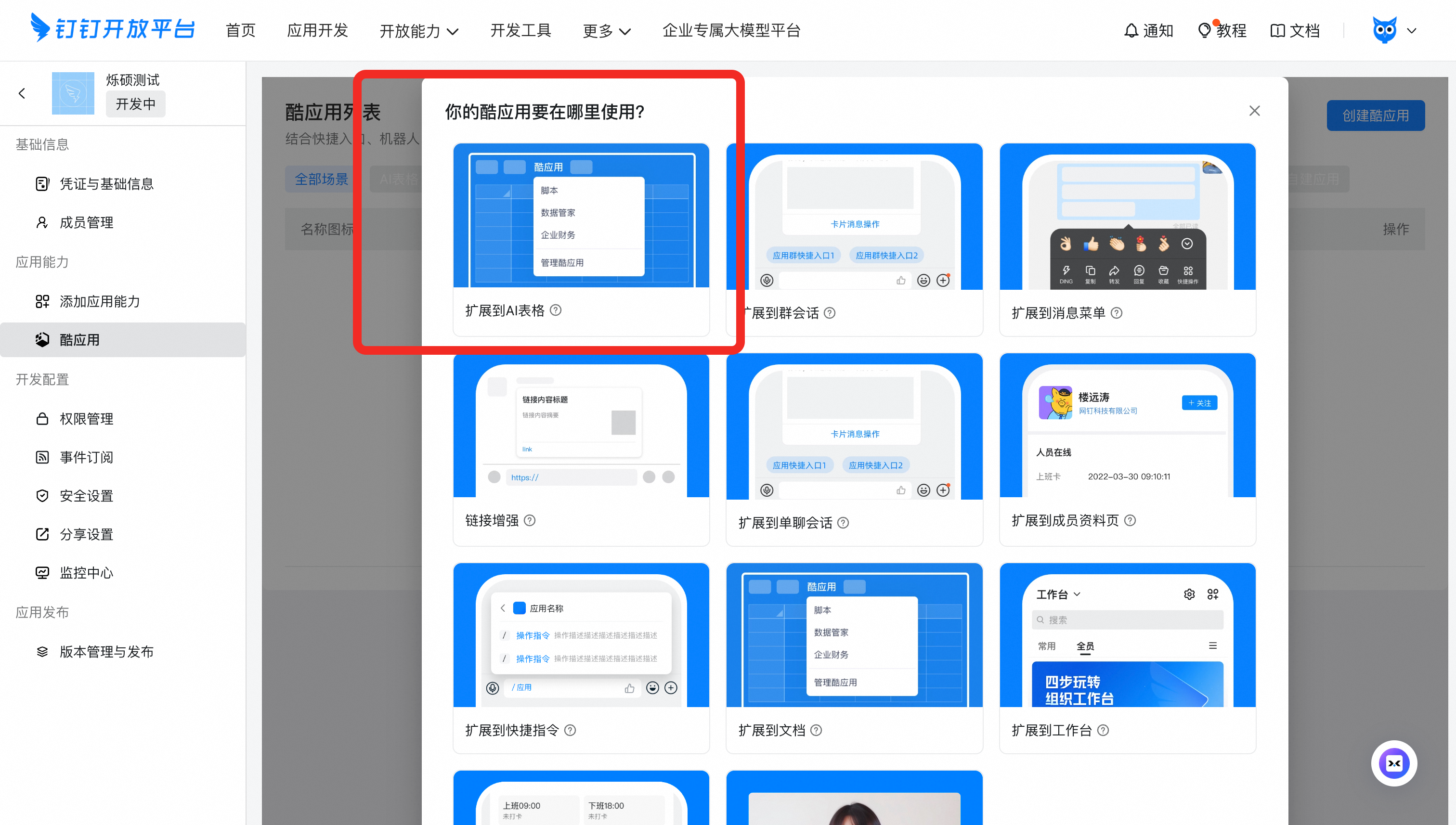Viewport: 1456px width, 825px height.
Task: Click the 分享设置 share icon
Action: point(42,534)
